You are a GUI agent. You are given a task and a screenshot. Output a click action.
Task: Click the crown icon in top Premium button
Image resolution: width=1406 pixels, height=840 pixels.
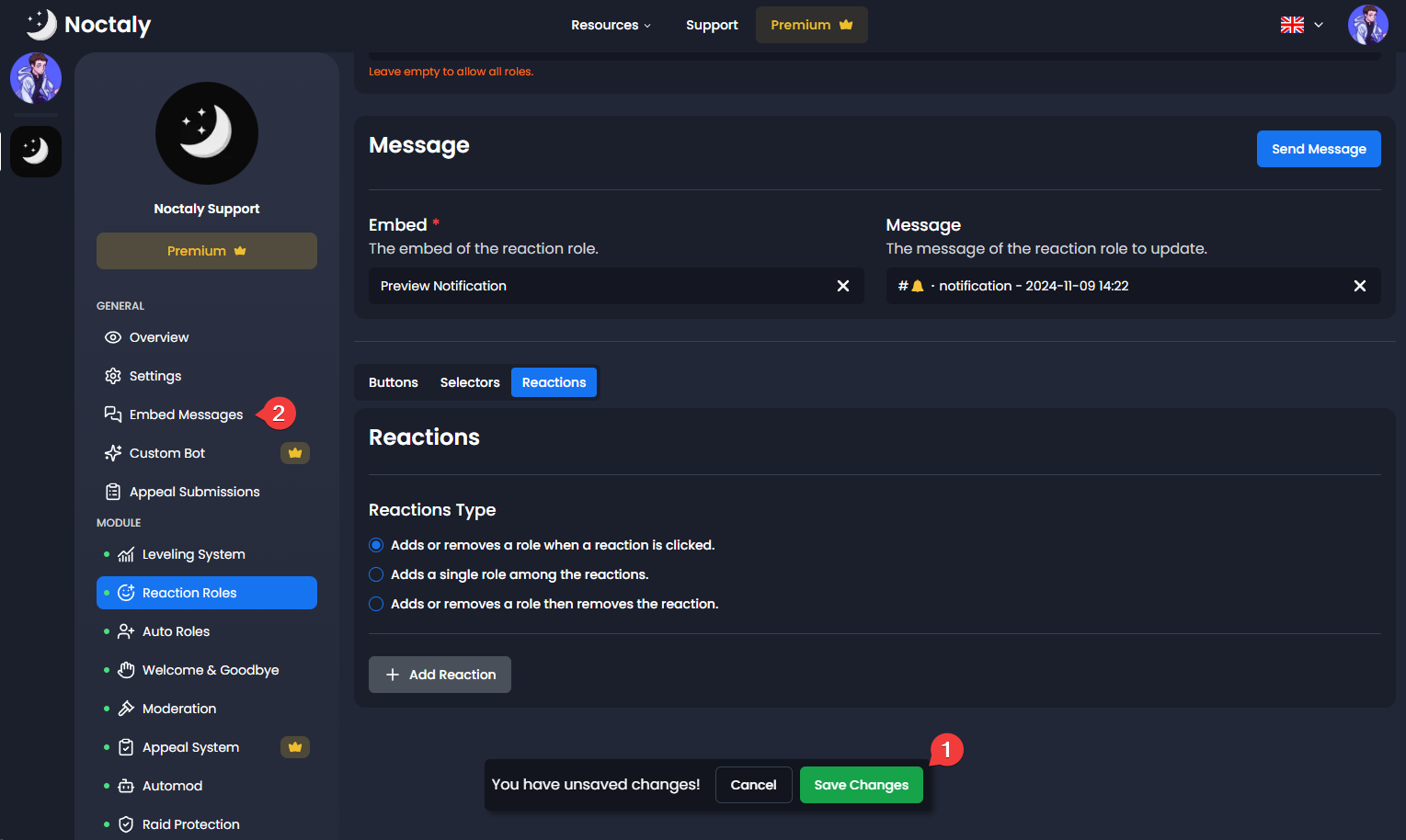[846, 25]
